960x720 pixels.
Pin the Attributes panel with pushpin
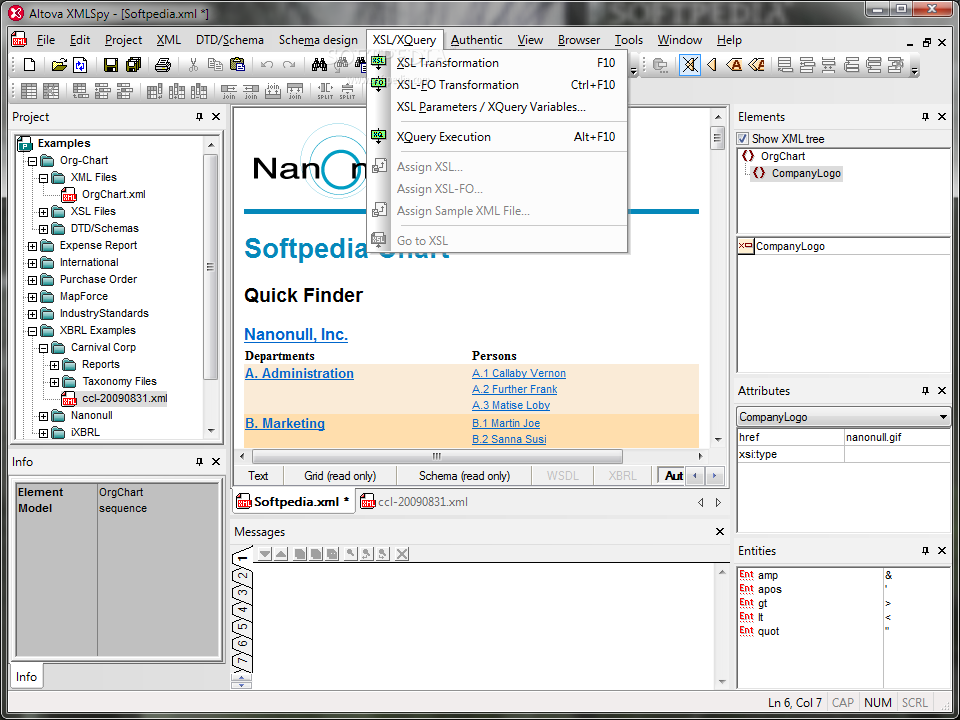(x=925, y=391)
